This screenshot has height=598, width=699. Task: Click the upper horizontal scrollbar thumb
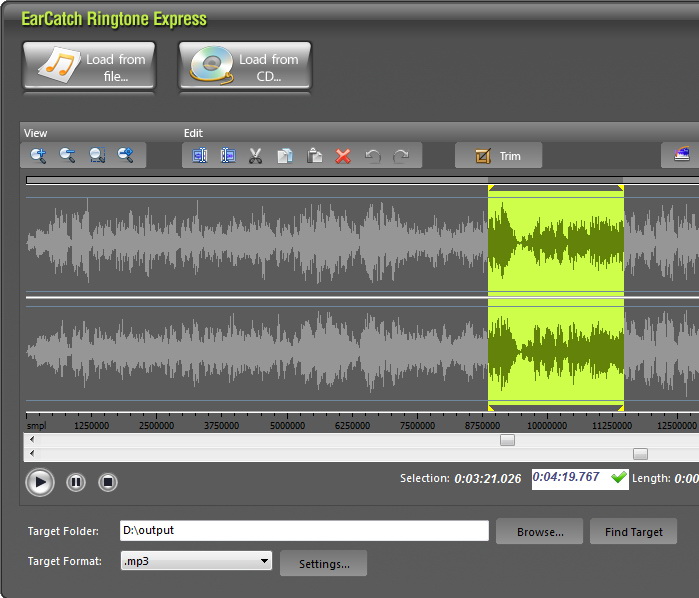pyautogui.click(x=507, y=439)
